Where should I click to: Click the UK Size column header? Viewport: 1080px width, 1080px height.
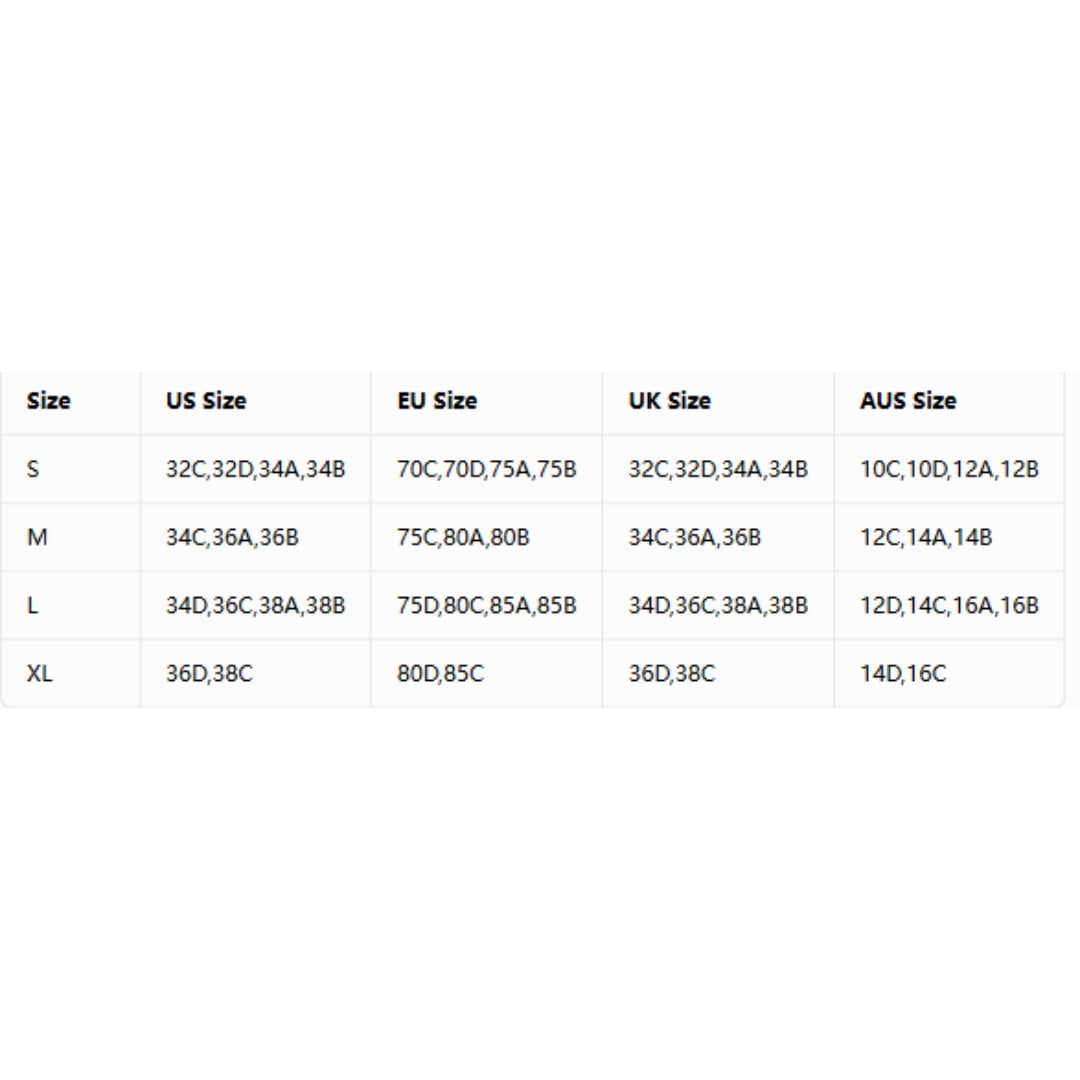[x=669, y=400]
